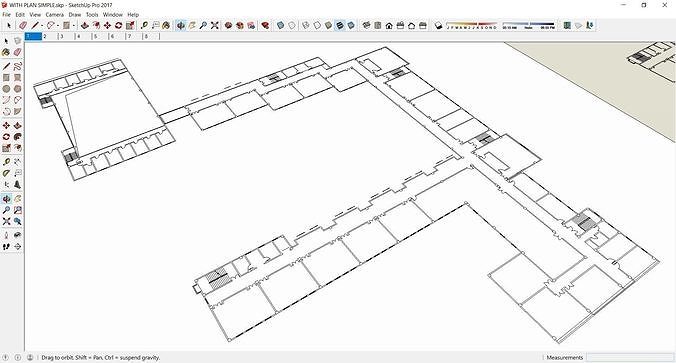Select the Pan hand tool in the top toolbar

pyautogui.click(x=192, y=25)
